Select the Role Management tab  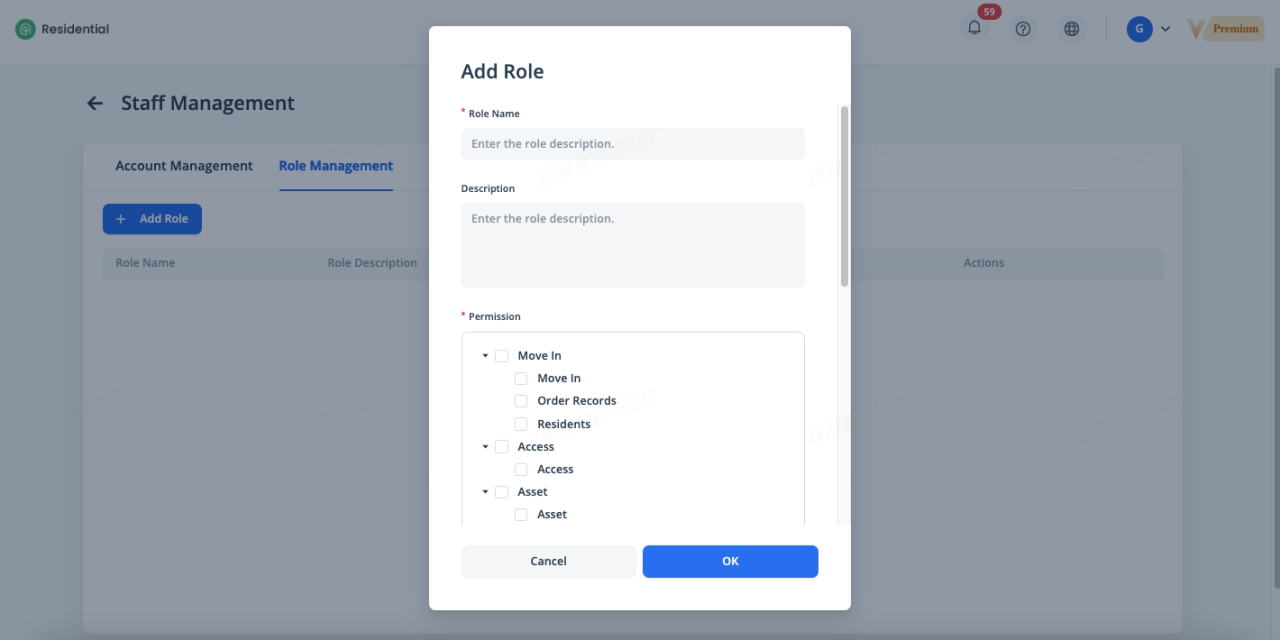(x=336, y=166)
